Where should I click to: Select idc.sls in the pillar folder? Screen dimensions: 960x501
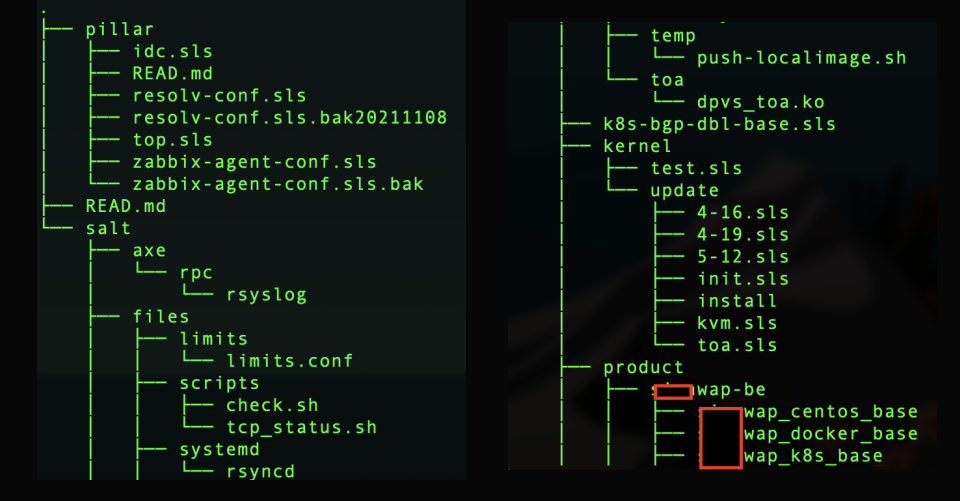172,51
